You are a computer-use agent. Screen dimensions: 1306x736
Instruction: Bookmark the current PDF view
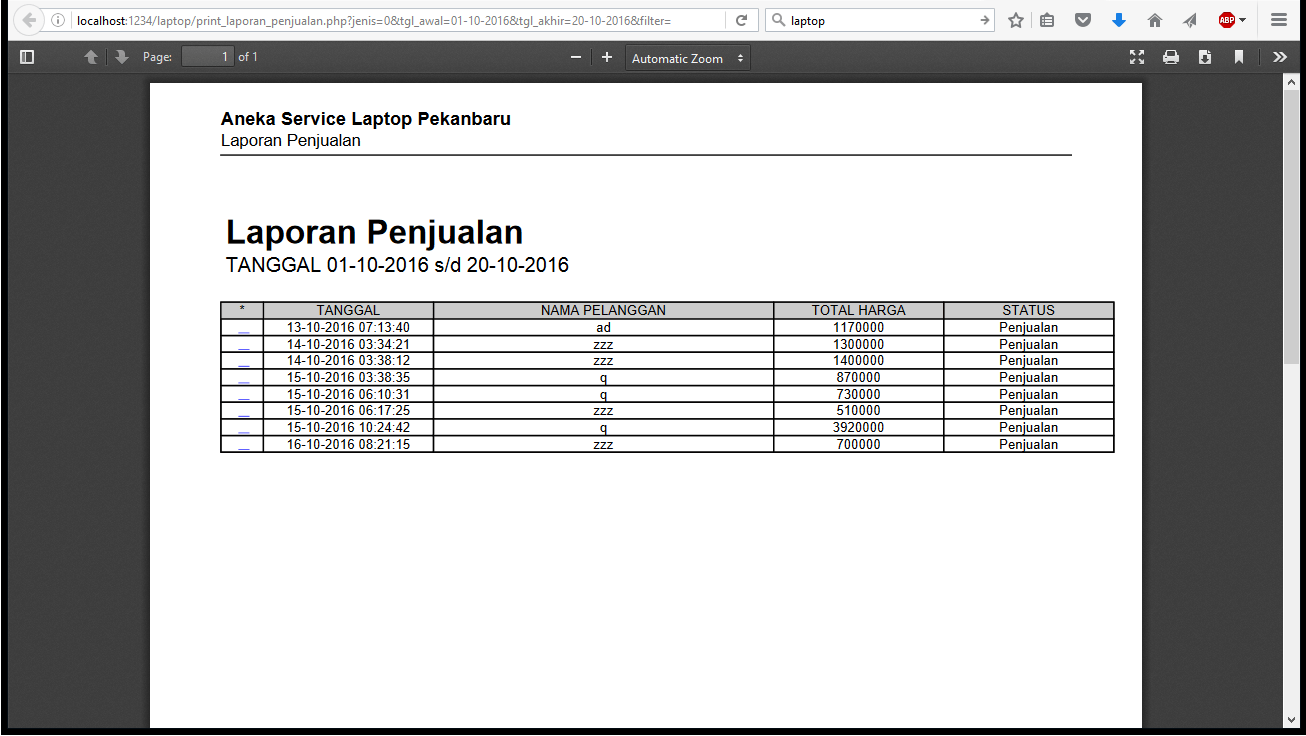tap(1239, 57)
